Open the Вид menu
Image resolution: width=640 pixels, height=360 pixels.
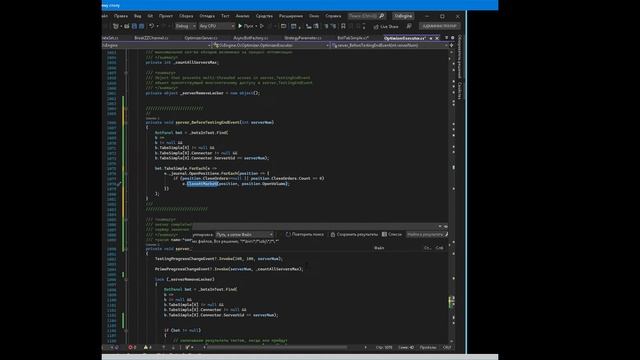pyautogui.click(x=138, y=16)
